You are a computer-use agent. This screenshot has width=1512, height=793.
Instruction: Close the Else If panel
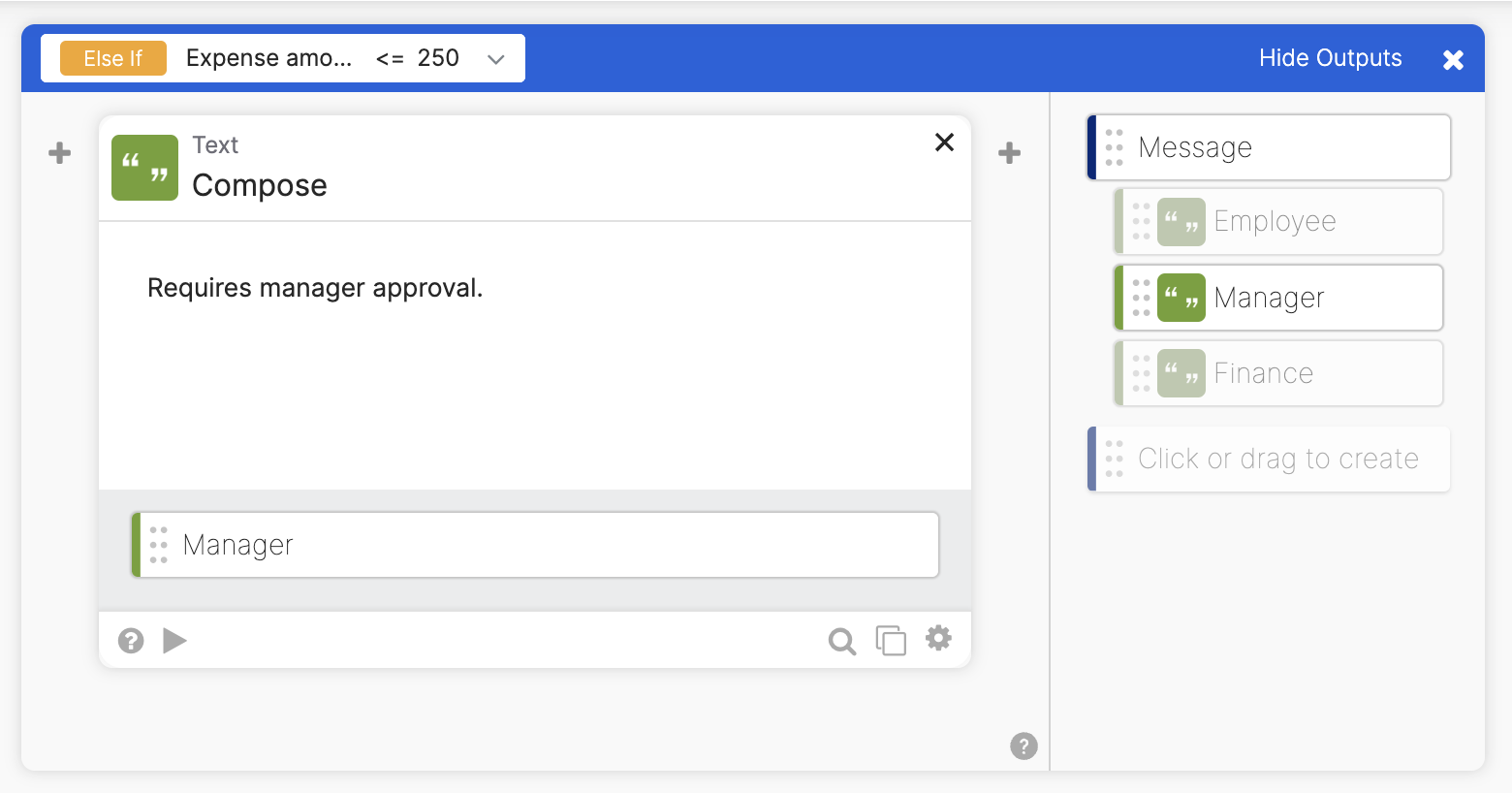pyautogui.click(x=1453, y=60)
